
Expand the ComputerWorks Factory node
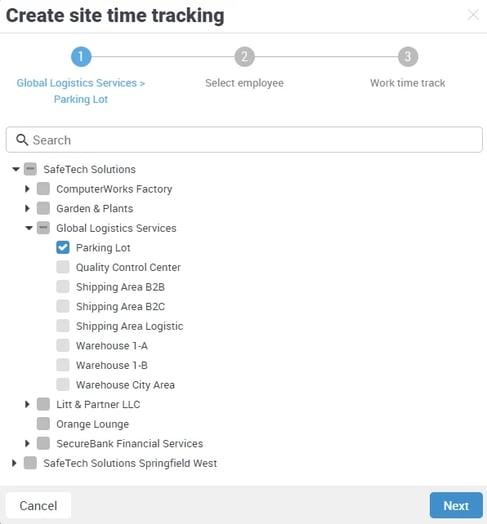27,189
